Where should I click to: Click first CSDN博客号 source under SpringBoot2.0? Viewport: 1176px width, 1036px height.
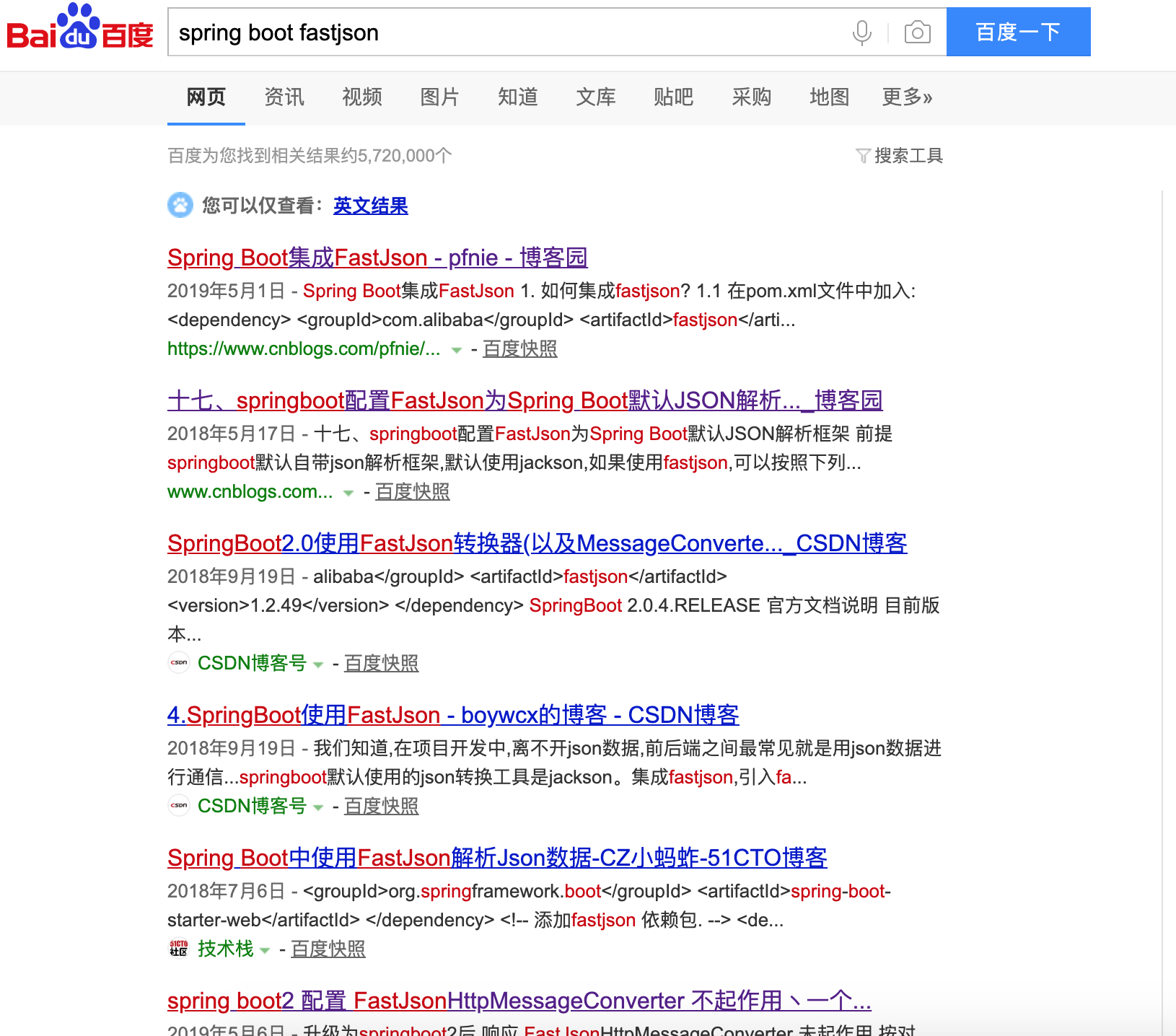253,663
